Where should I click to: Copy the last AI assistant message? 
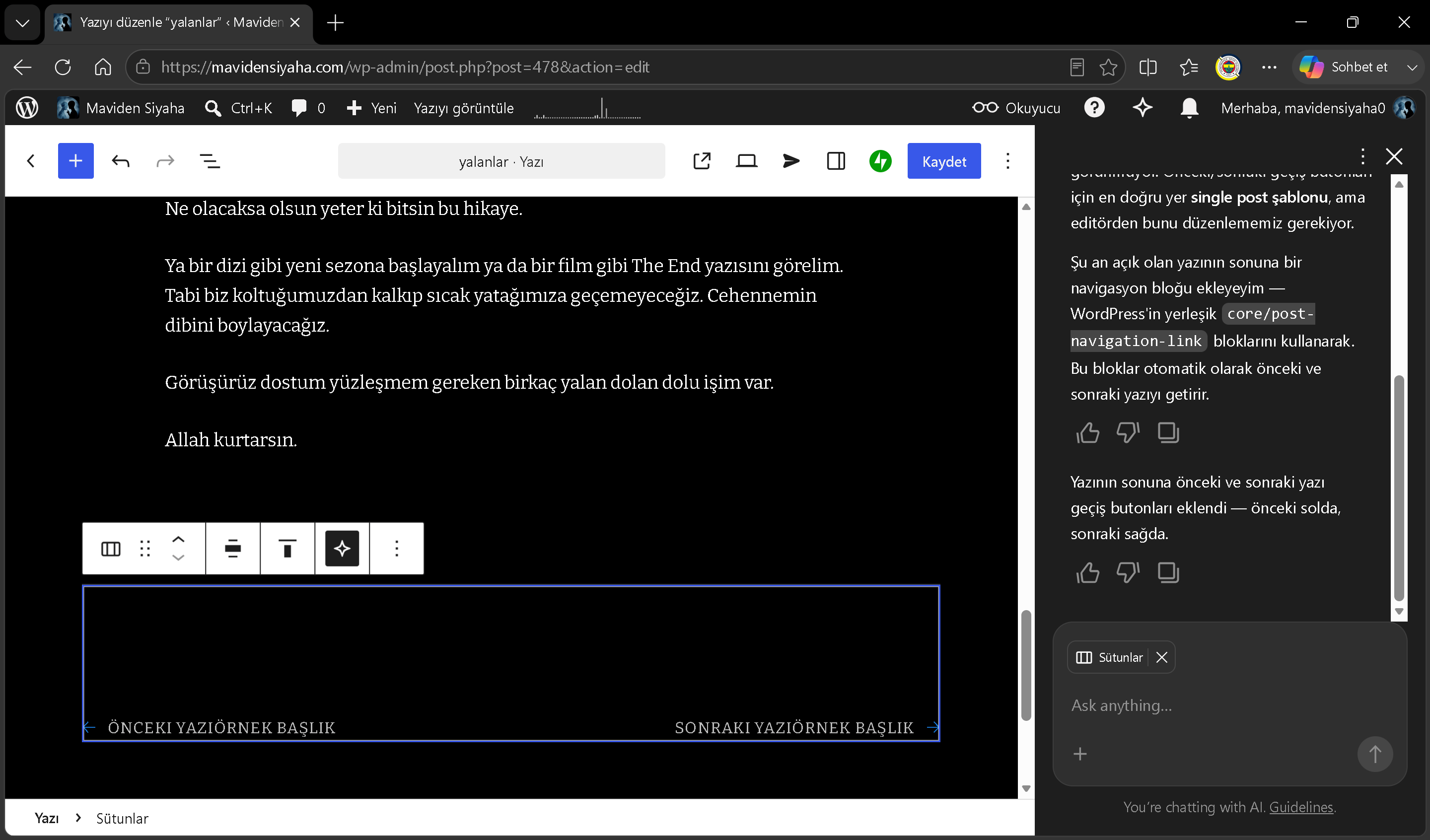click(x=1168, y=573)
